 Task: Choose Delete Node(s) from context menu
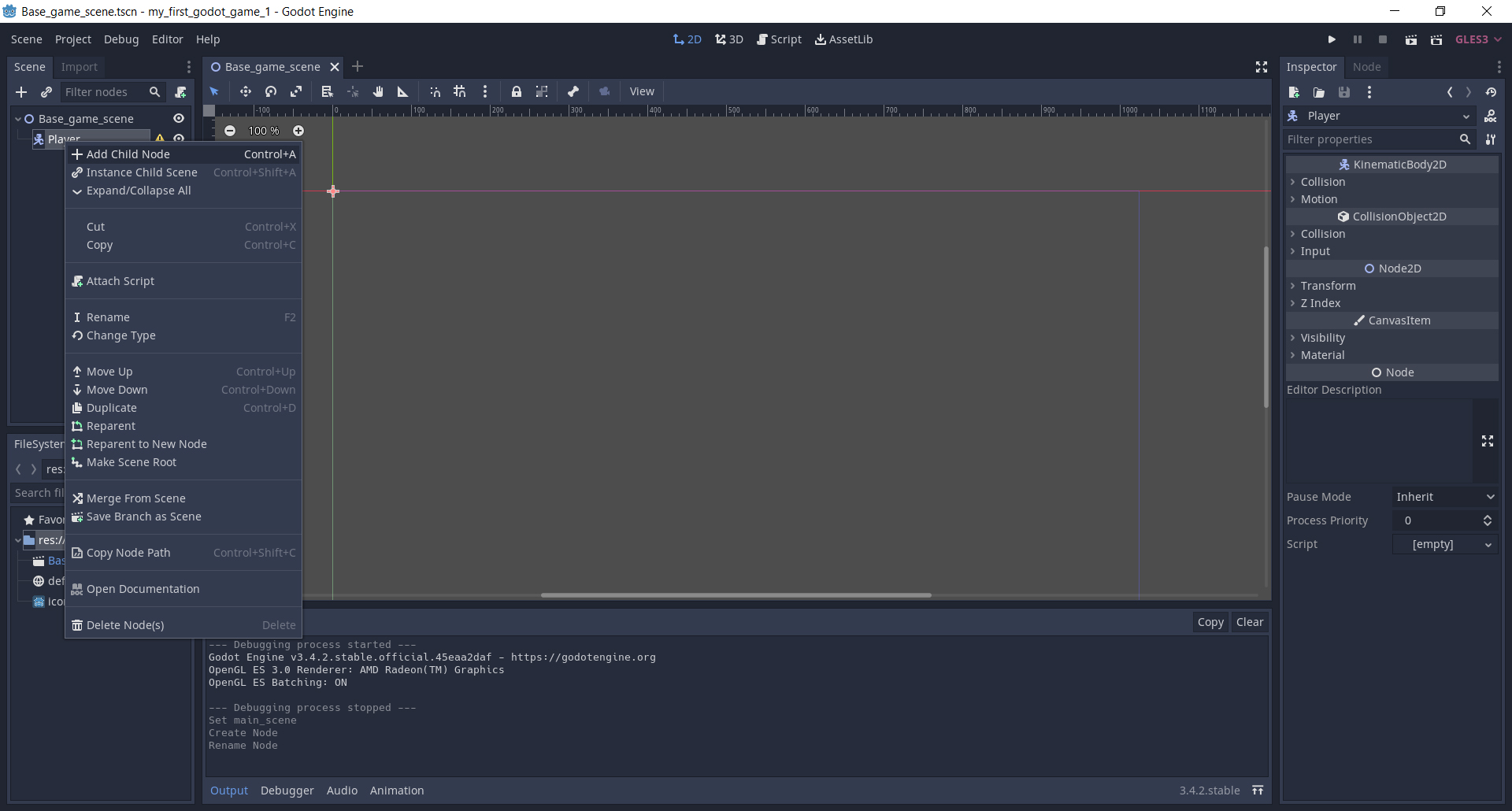coord(183,625)
